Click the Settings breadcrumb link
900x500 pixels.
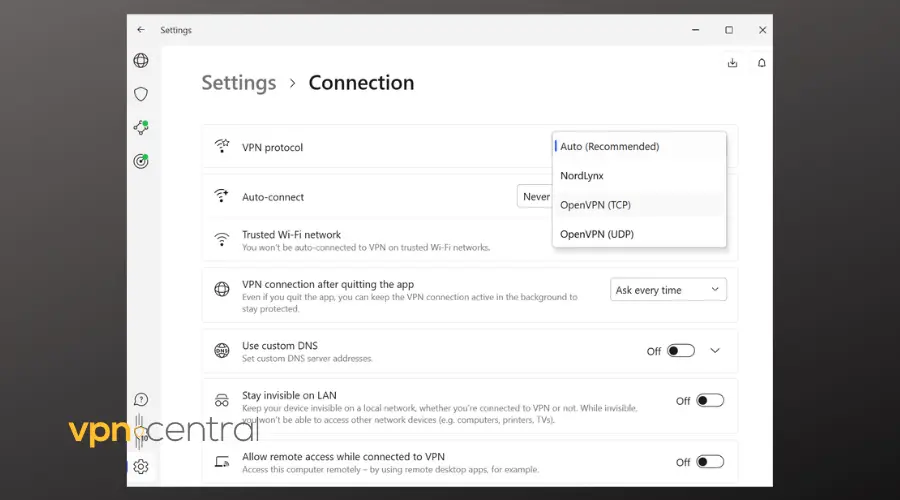pyautogui.click(x=239, y=83)
